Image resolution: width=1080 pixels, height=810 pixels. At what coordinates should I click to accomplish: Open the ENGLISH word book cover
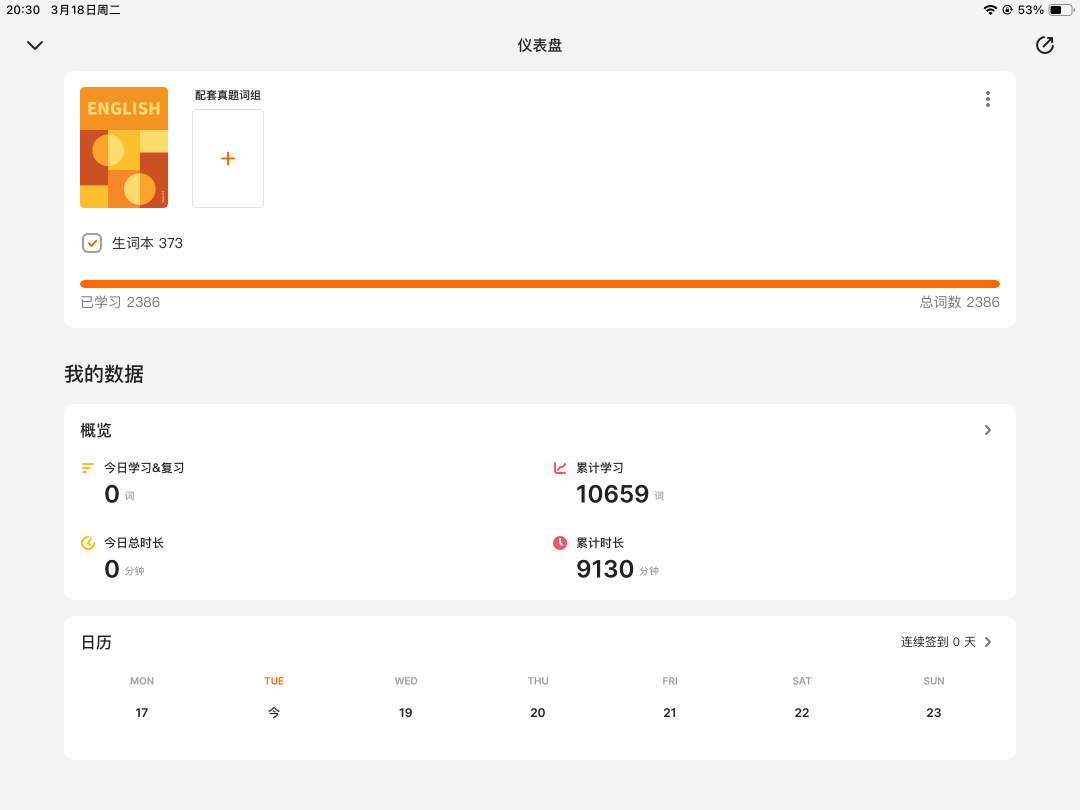(x=124, y=147)
